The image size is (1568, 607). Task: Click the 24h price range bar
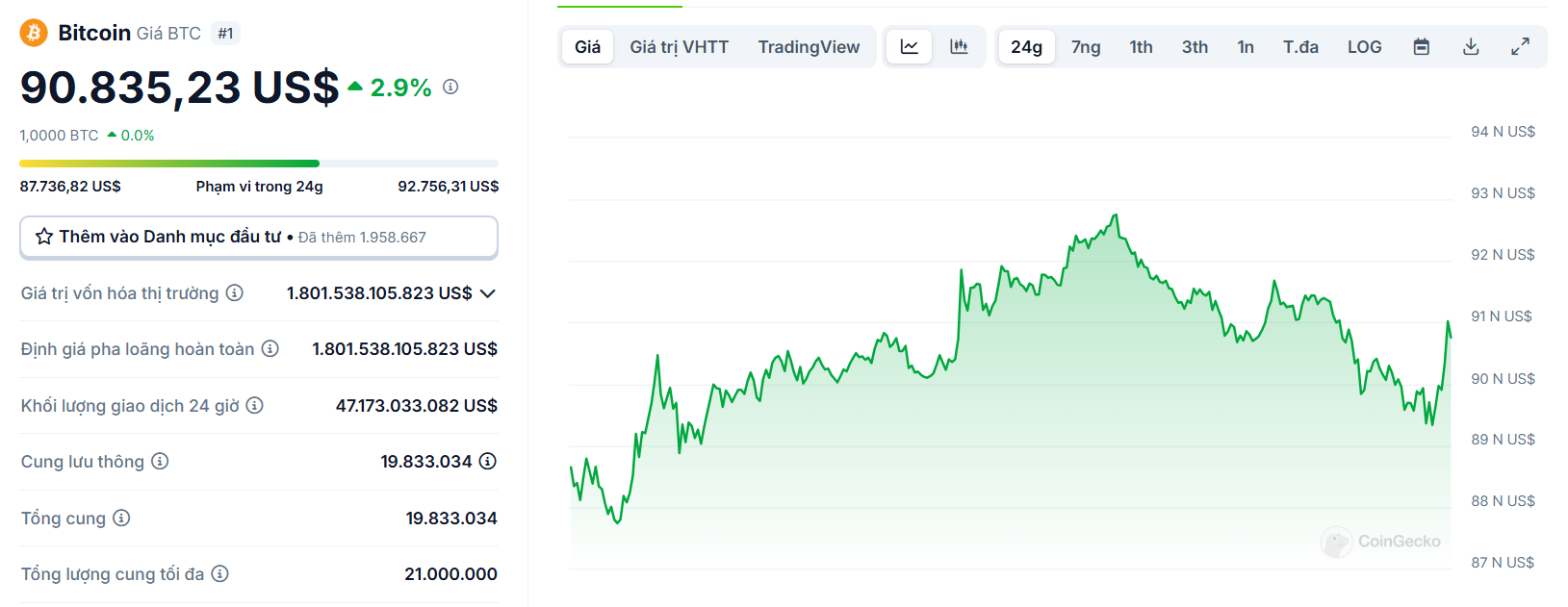259,164
